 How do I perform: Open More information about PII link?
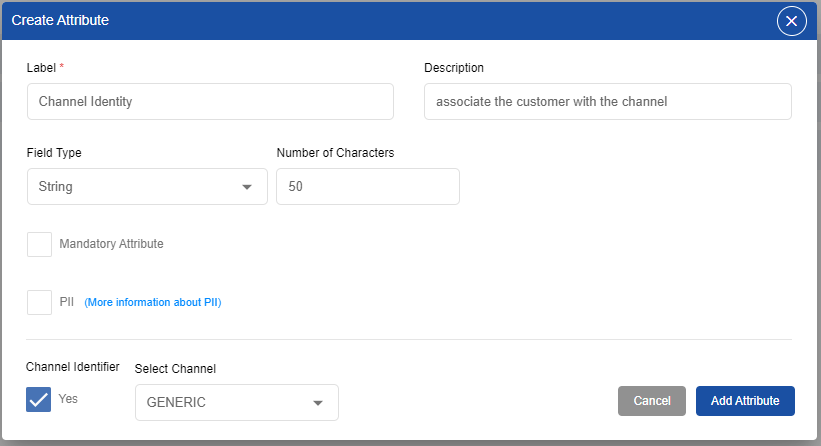click(152, 302)
